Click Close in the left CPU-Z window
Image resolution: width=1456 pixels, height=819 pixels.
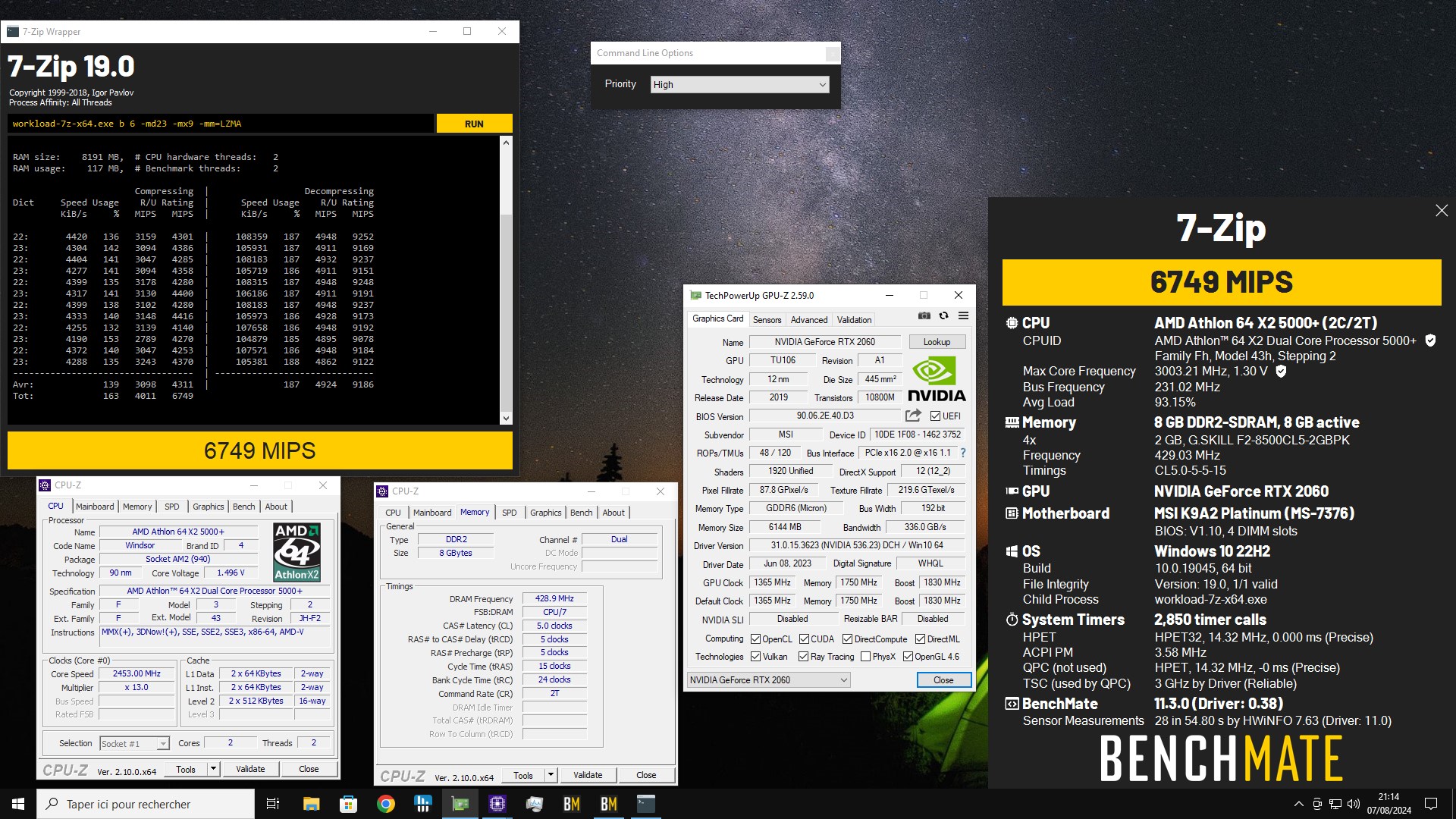[x=309, y=769]
